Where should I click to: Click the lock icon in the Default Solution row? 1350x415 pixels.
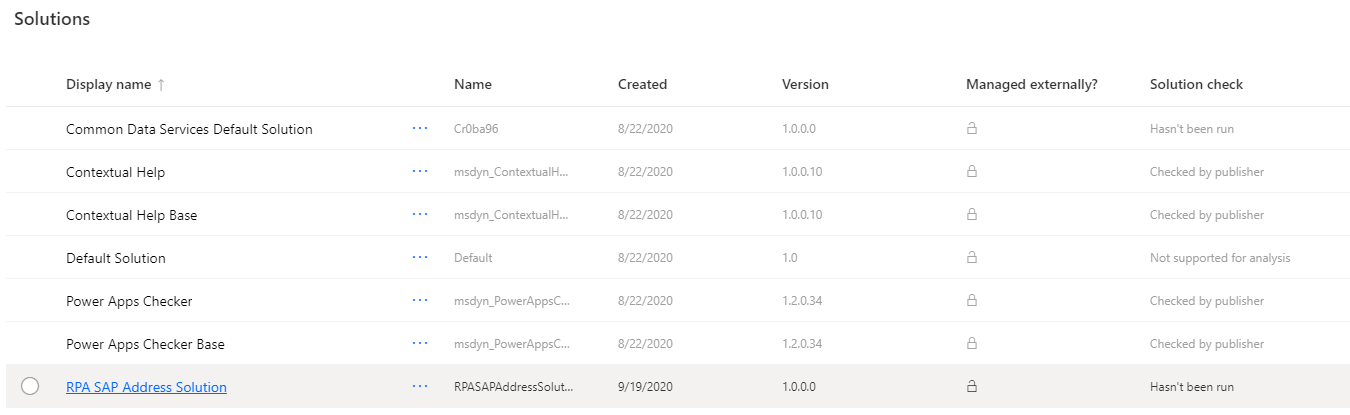[x=971, y=258]
